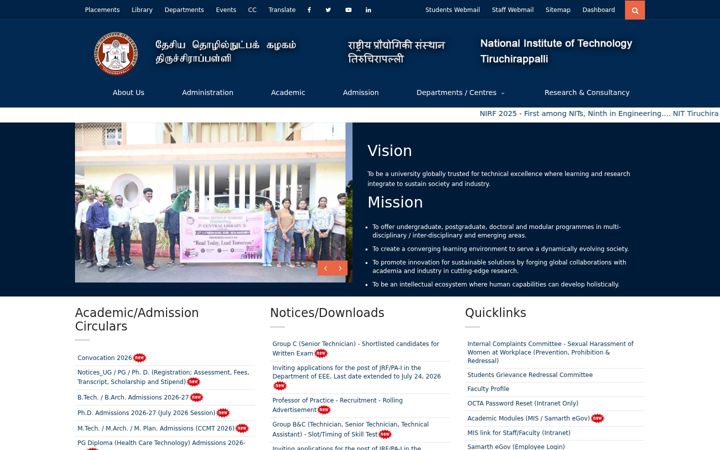
Task: Click the NIRF 2025 scrolling announcement
Action: (599, 113)
